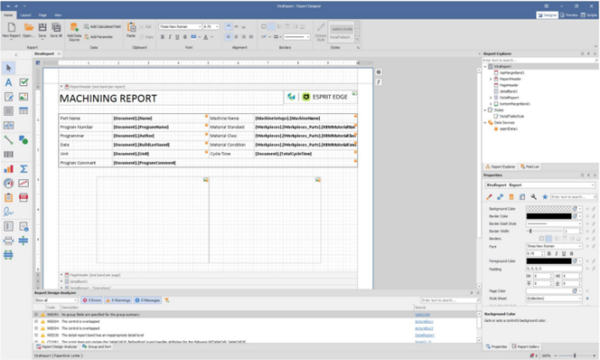Toggle the Errors filter in the analyzer
This screenshot has width=600, height=360.
tap(92, 300)
